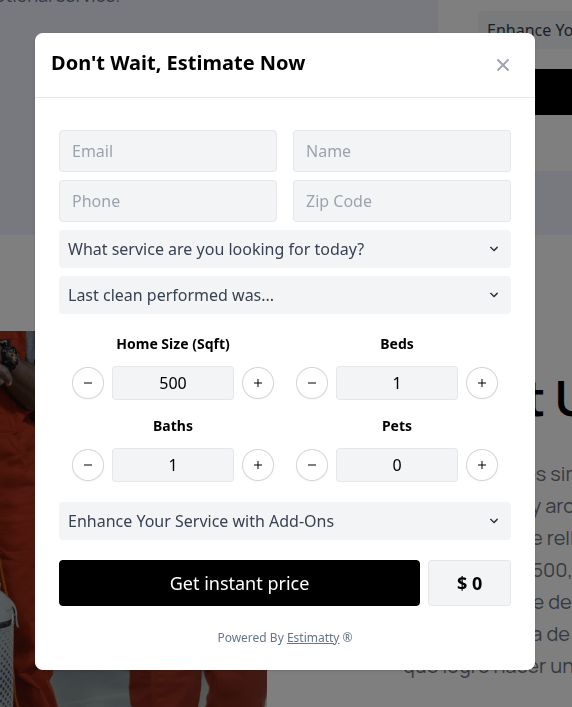Open 'What service are you looking for' dropdown

click(x=285, y=249)
